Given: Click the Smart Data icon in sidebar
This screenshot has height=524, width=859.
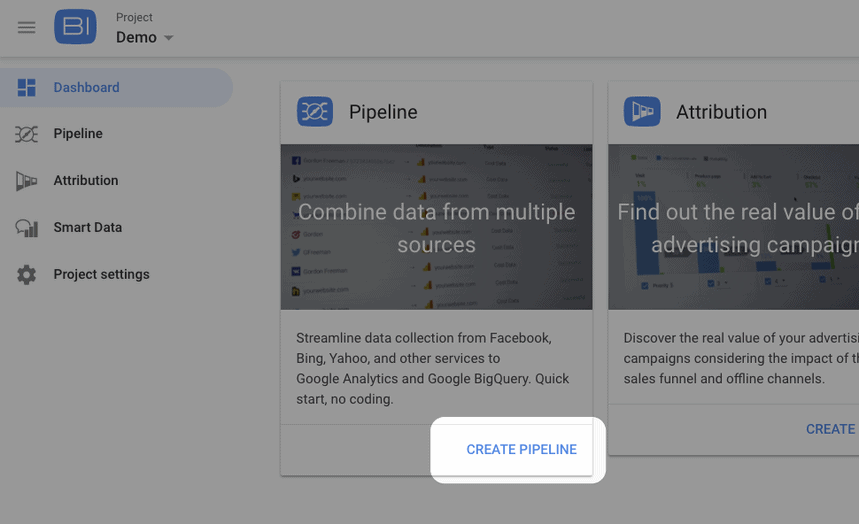Looking at the screenshot, I should point(27,228).
